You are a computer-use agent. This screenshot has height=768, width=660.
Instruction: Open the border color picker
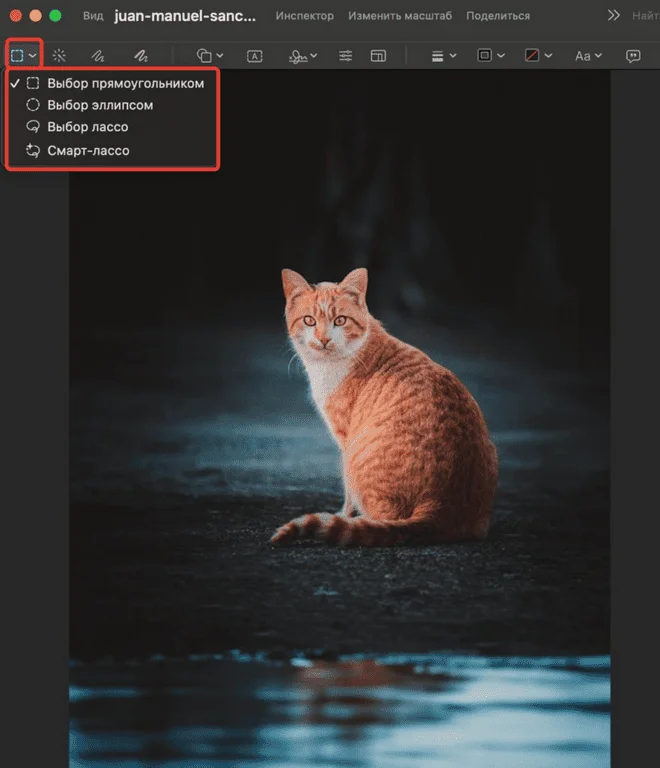click(x=490, y=56)
